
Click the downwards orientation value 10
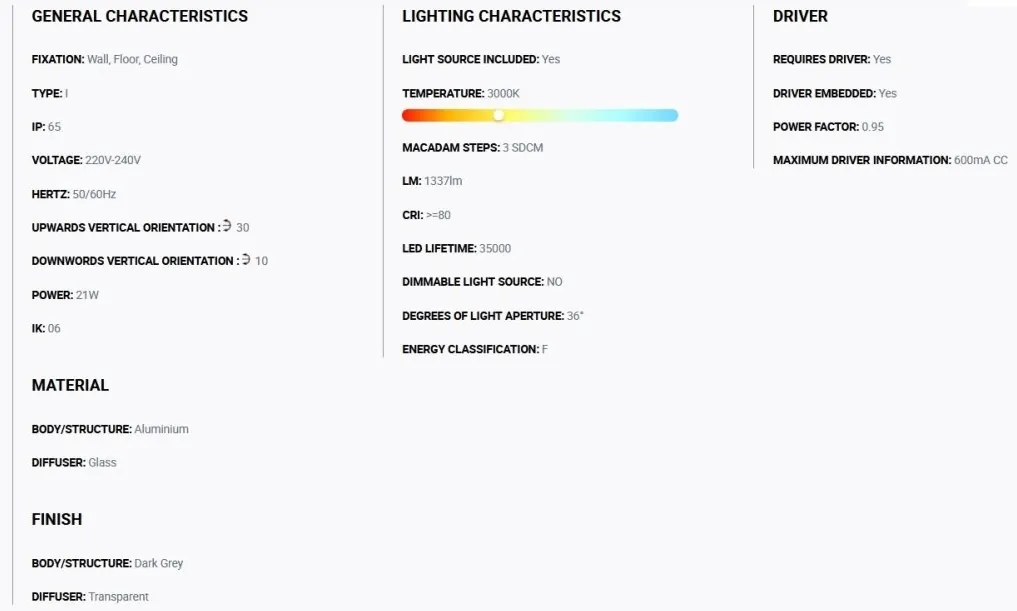[261, 261]
